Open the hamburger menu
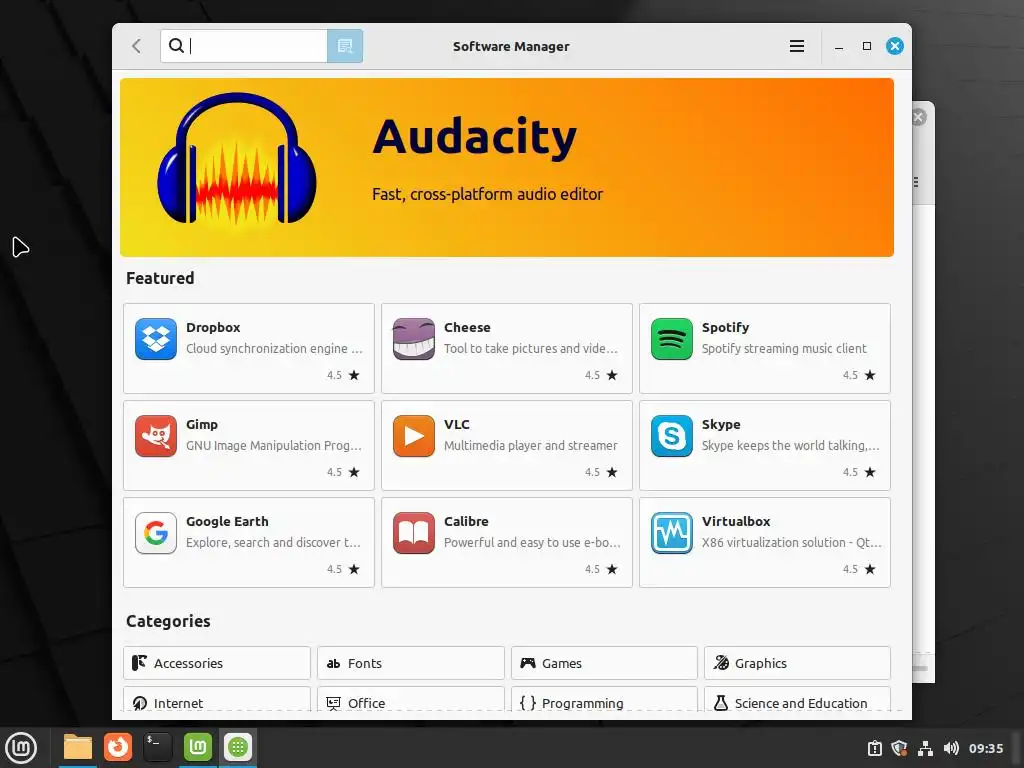The height and width of the screenshot is (768, 1024). [797, 46]
